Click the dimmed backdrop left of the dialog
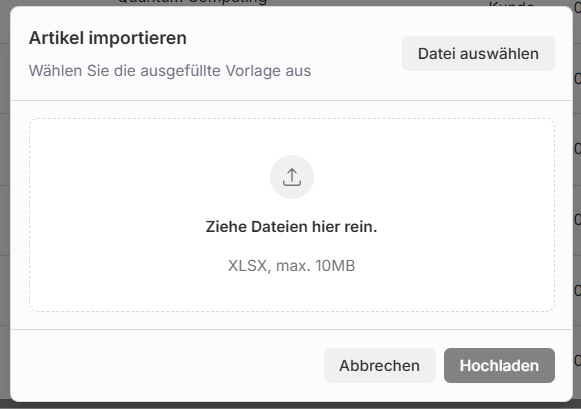This screenshot has width=581, height=409. pos(5,204)
